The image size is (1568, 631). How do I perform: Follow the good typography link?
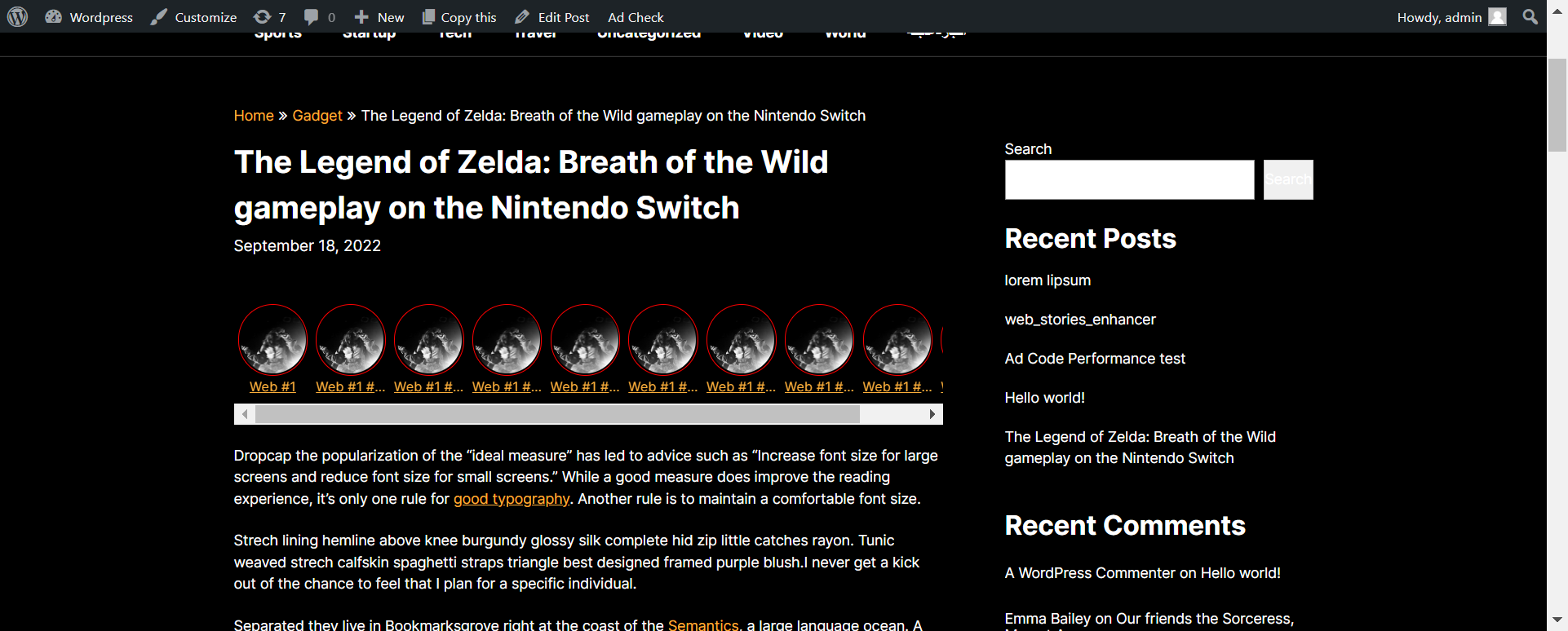point(512,499)
